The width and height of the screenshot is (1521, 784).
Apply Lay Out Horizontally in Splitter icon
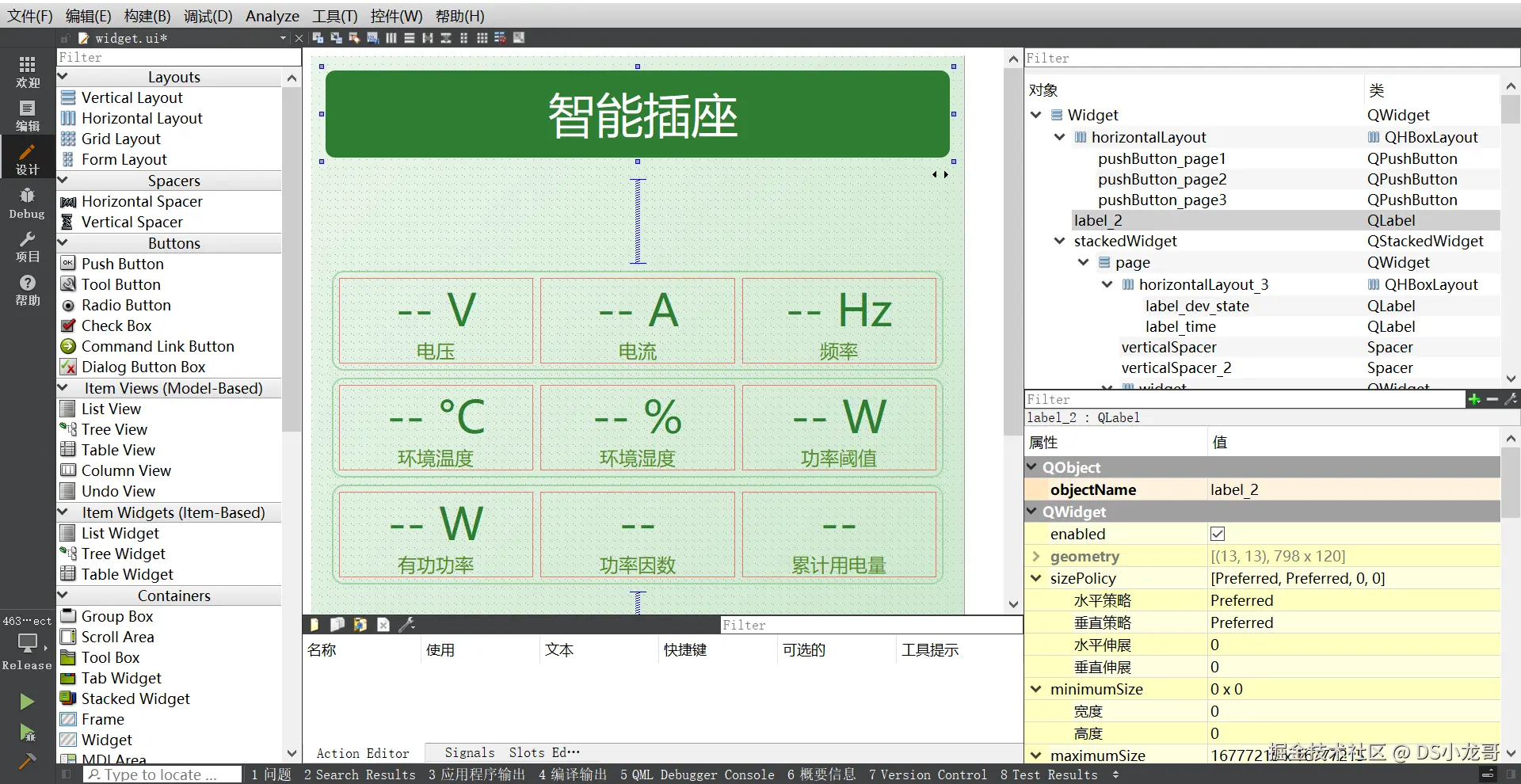(x=428, y=38)
